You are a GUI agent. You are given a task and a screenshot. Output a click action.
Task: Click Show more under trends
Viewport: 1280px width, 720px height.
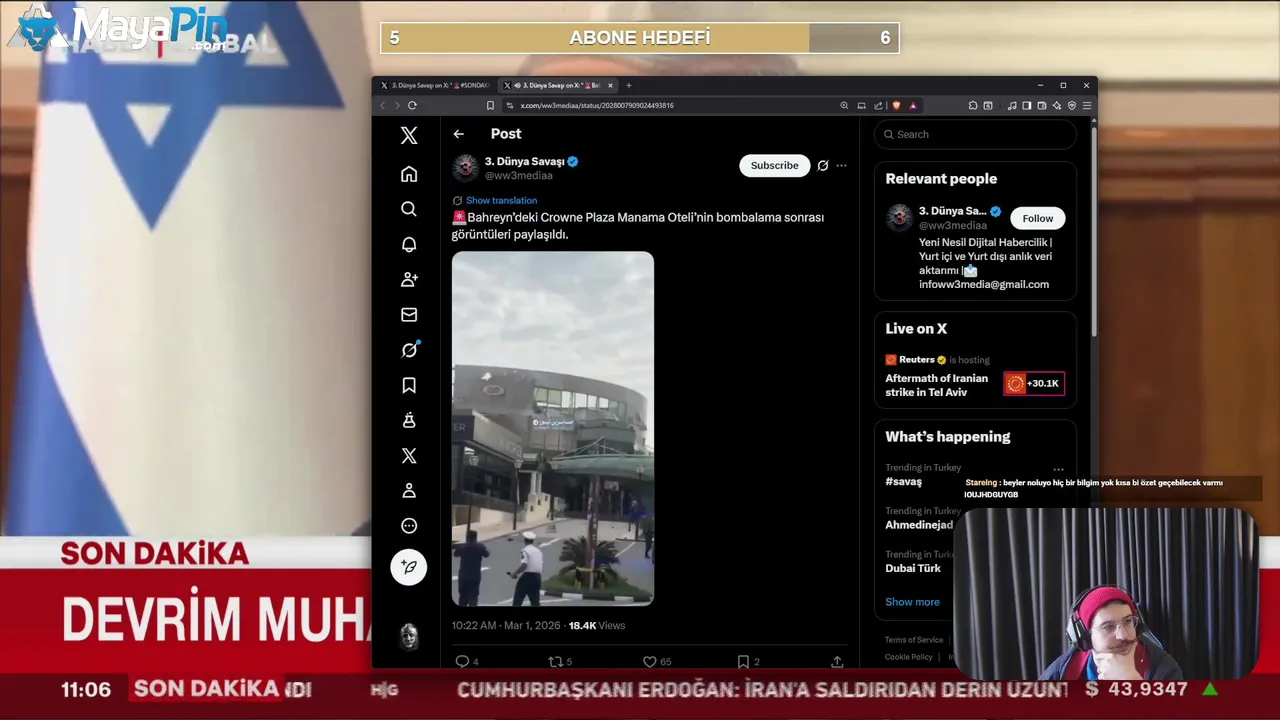click(912, 602)
